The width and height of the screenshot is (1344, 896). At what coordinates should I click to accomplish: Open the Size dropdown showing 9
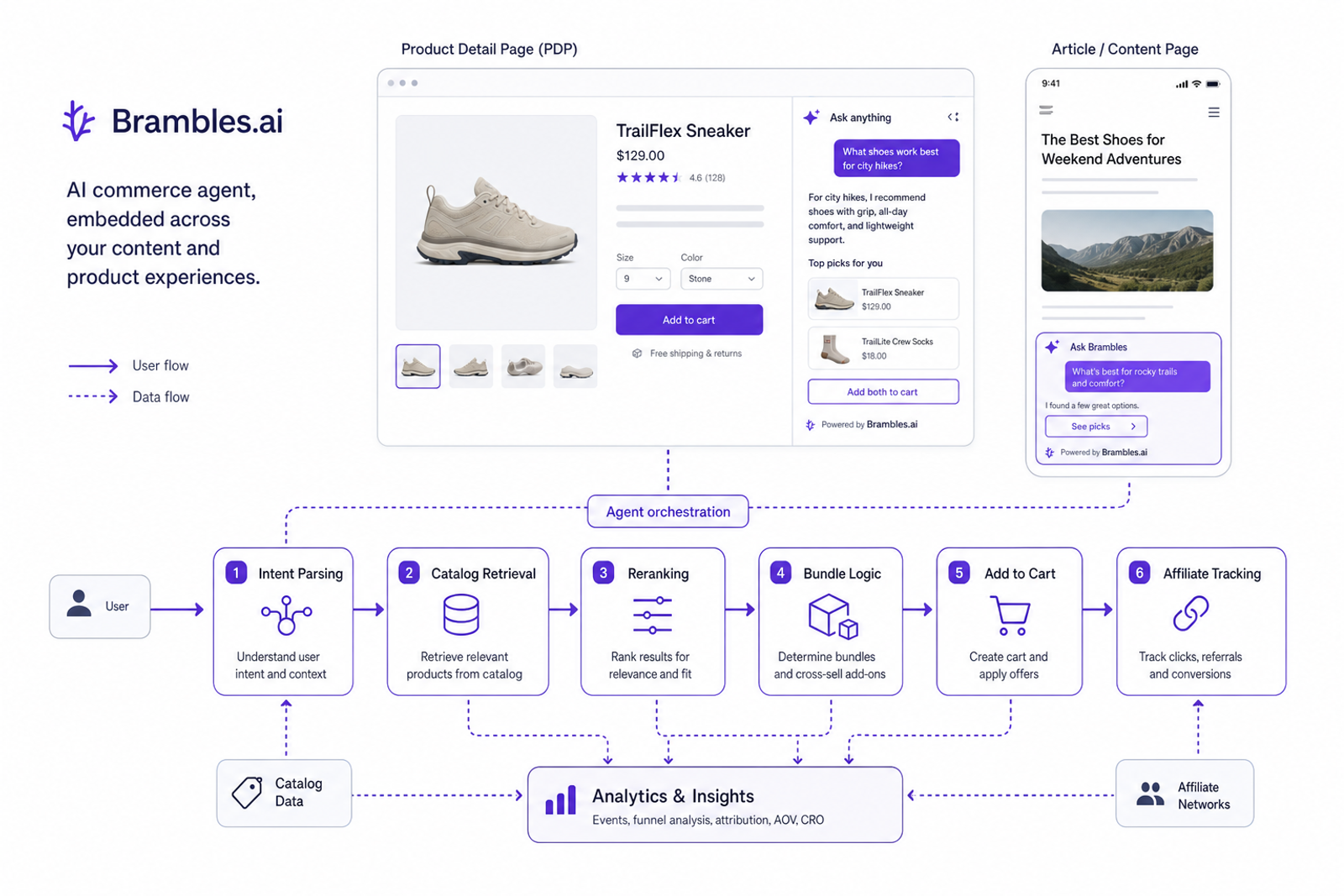643,279
